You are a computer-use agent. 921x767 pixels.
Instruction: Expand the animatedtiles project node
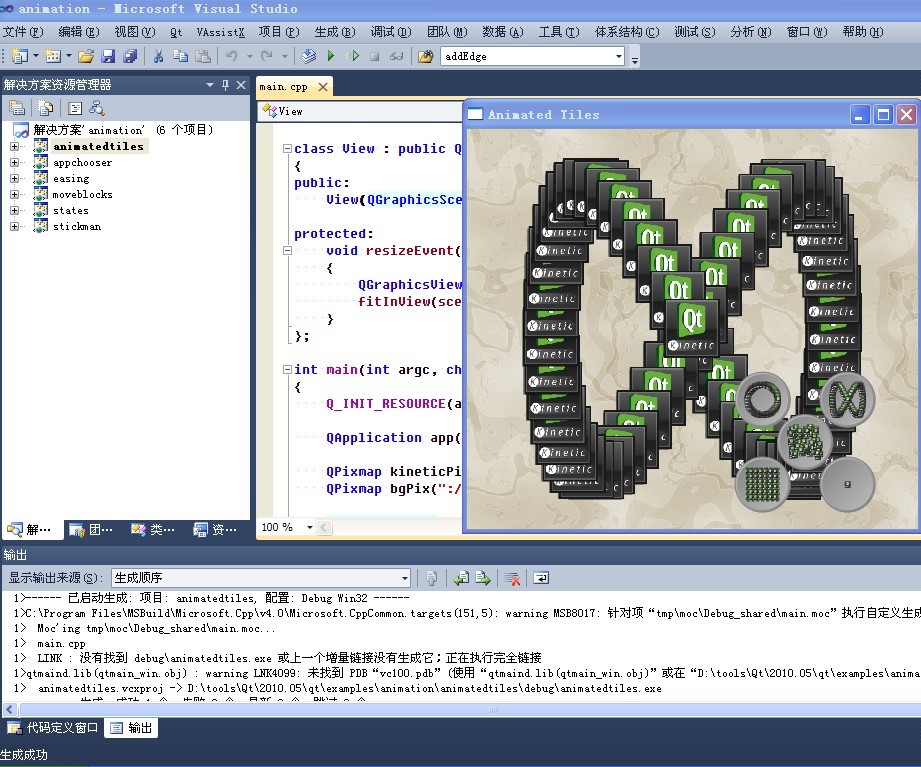(15, 146)
